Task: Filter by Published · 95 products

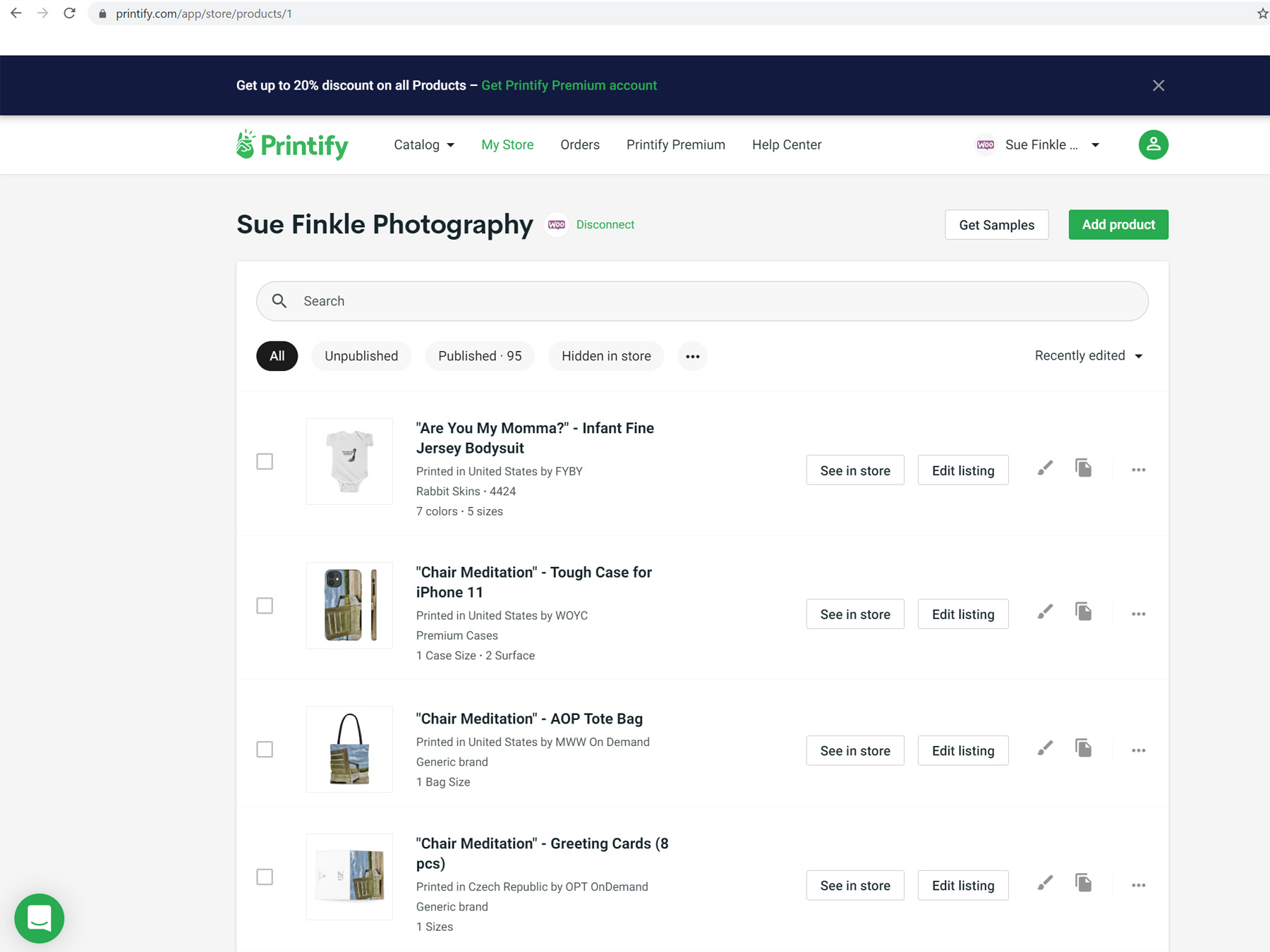Action: tap(480, 356)
